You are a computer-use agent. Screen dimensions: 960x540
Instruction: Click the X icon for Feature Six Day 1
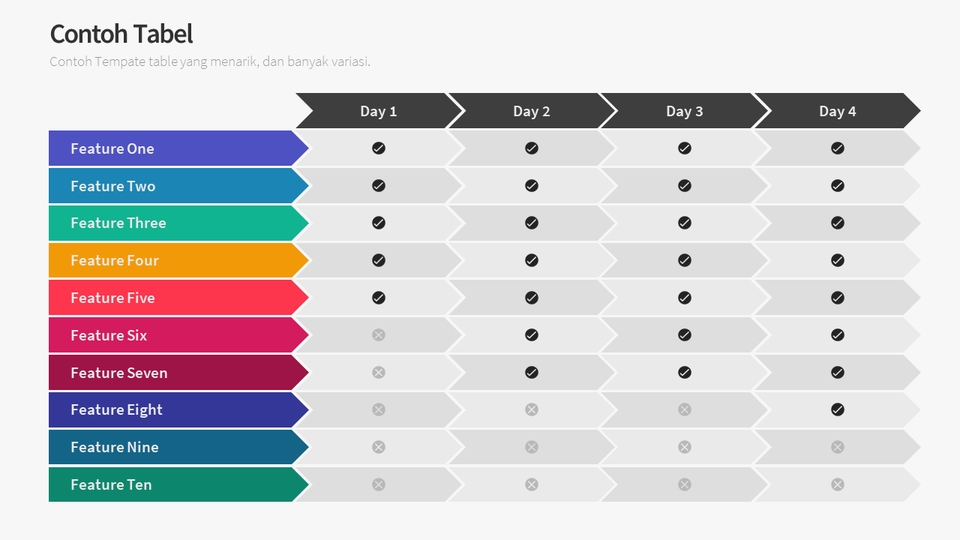[378, 335]
